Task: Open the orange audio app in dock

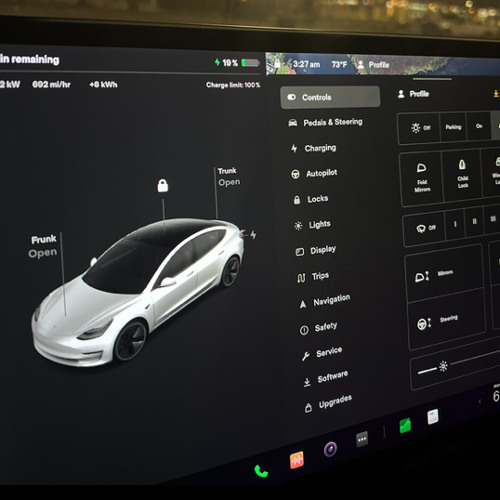Action: (296, 460)
